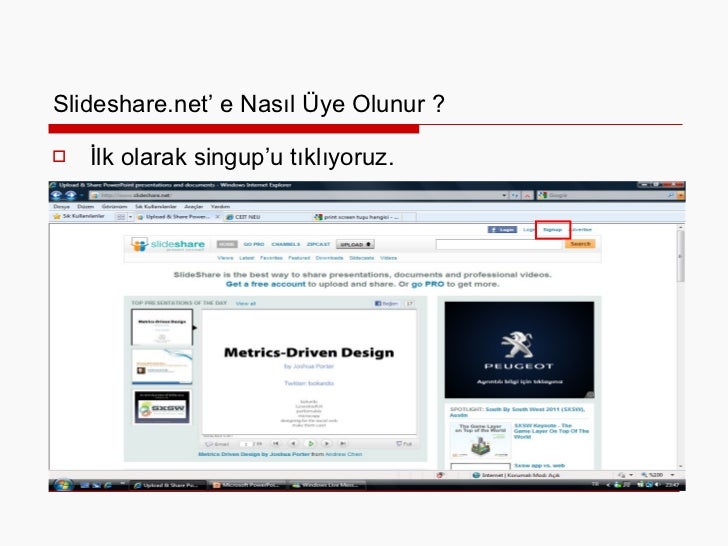
Task: Open the ZIPCAST page
Action: click(318, 244)
